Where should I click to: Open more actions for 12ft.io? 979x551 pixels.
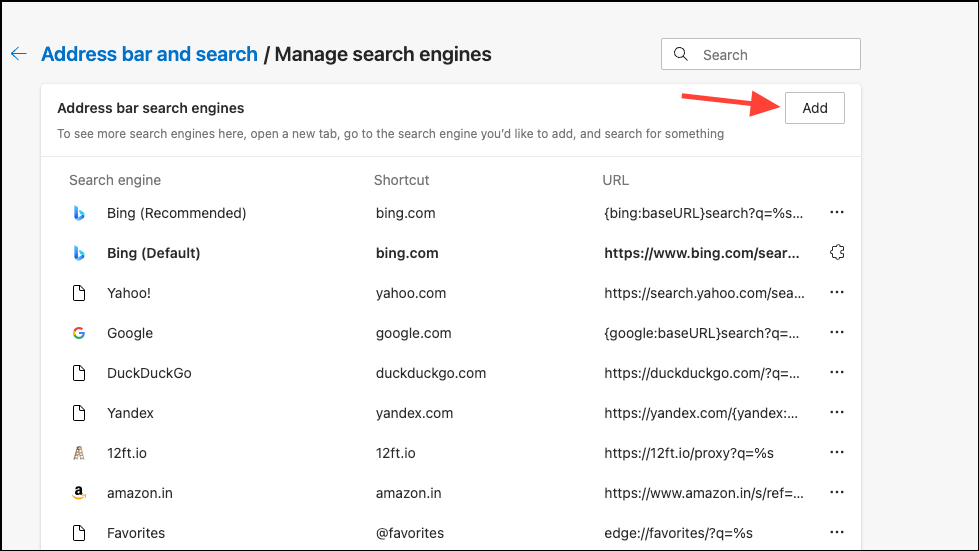coord(838,453)
